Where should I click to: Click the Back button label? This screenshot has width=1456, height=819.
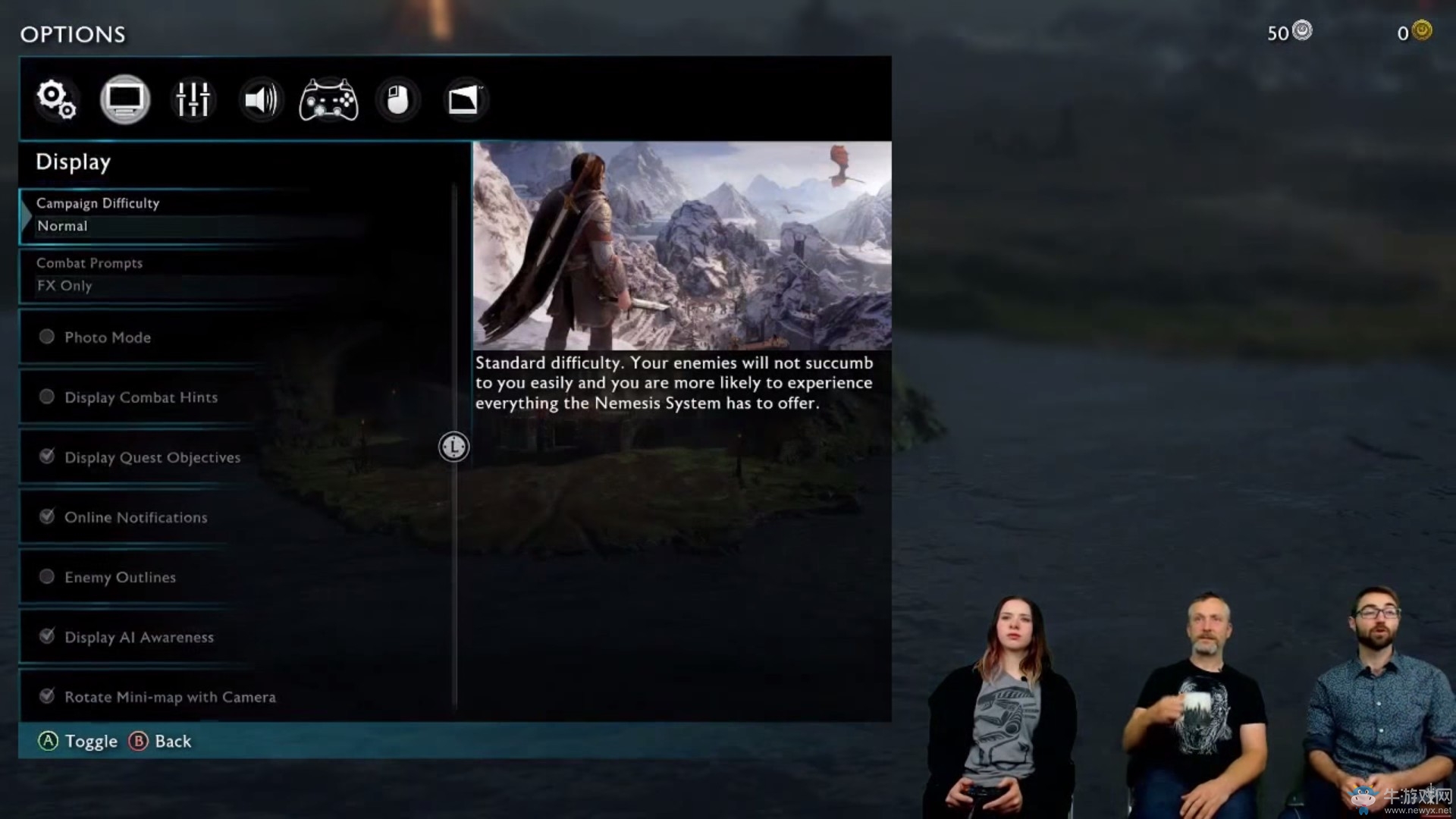(173, 741)
